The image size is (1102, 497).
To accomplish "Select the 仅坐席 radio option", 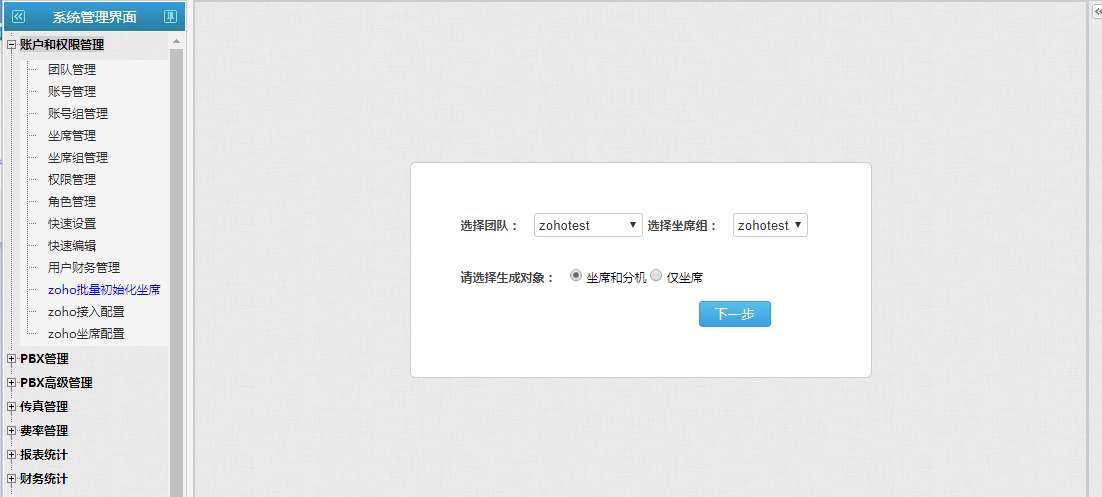I will [x=656, y=276].
